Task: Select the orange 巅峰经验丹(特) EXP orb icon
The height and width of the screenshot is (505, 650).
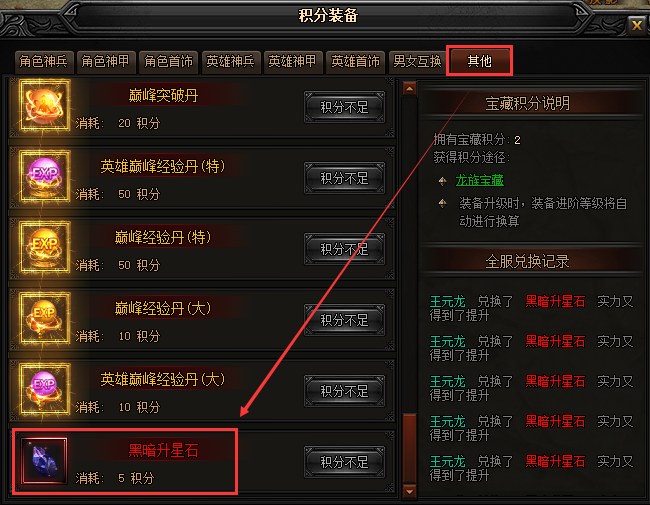Action: coord(44,247)
